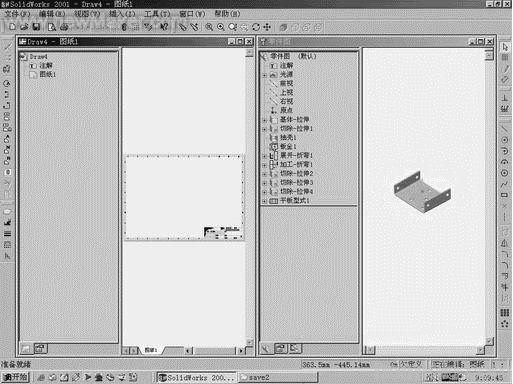513x384 pixels.
Task: Click the Draw4 root icon in drawing tree
Action: click(23, 57)
